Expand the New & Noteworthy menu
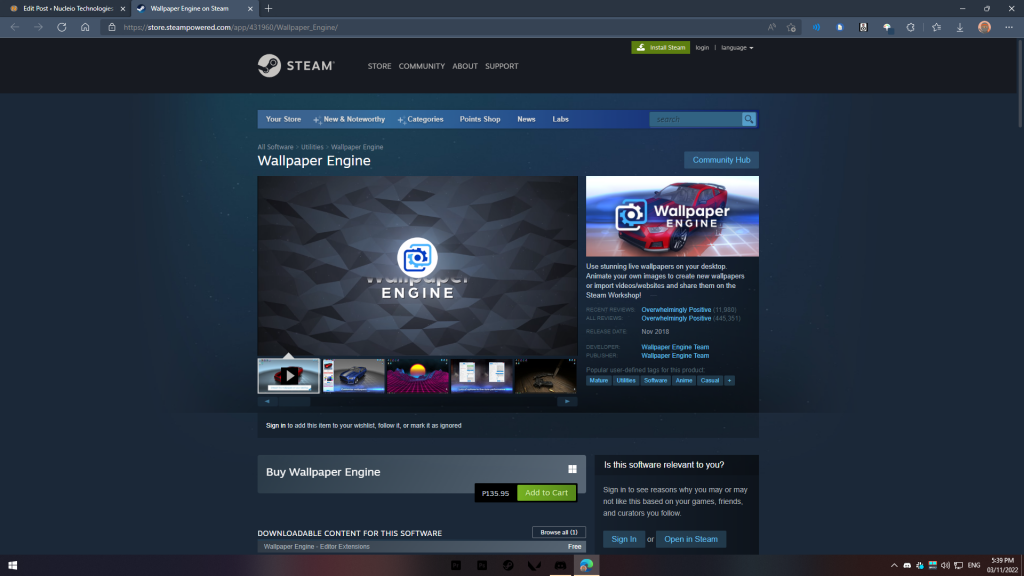This screenshot has width=1024, height=576. click(349, 120)
